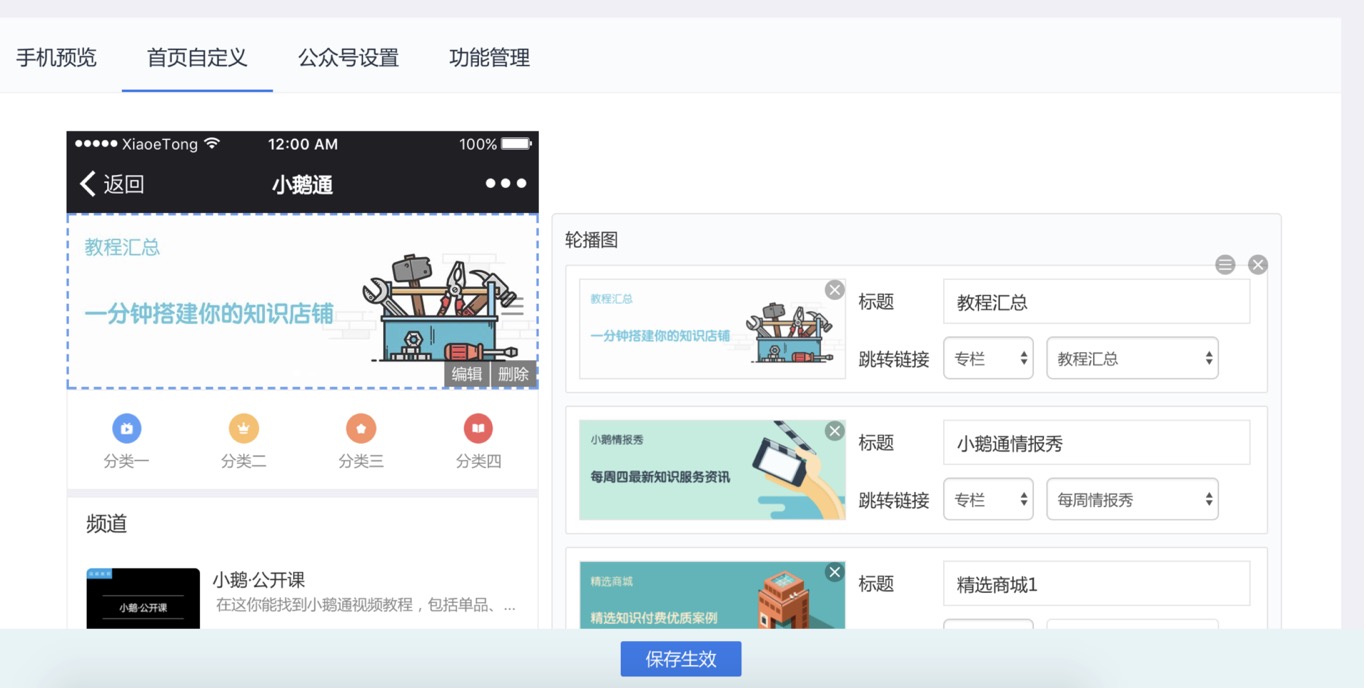1366x698 pixels.
Task: Click the 教程汇总 carousel thumbnail image
Action: [x=712, y=329]
